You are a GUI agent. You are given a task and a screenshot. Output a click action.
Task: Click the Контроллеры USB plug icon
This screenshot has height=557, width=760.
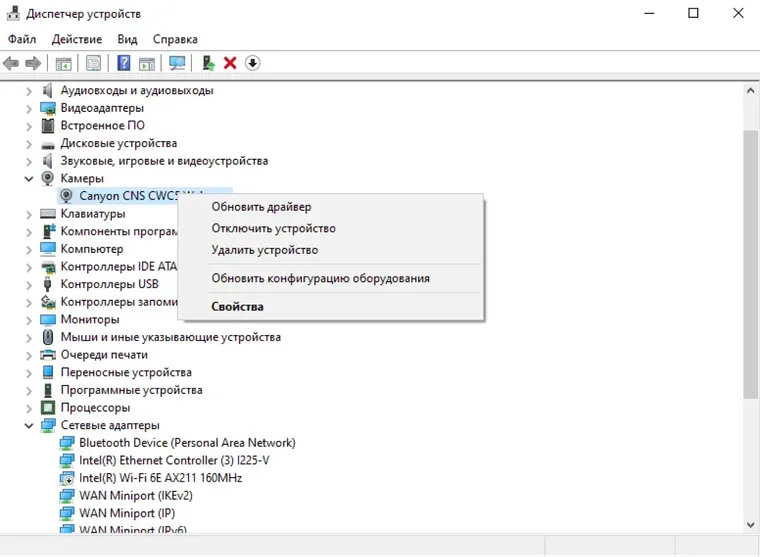48,284
